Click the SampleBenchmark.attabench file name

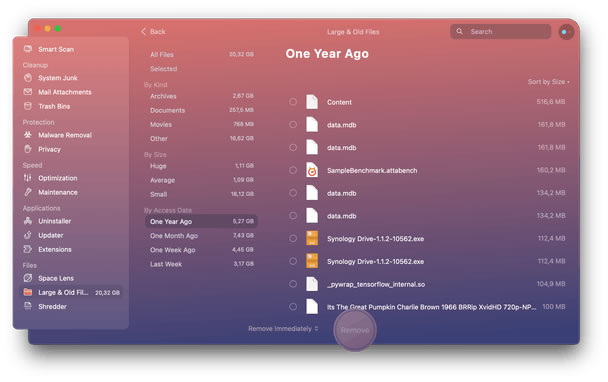click(x=372, y=170)
